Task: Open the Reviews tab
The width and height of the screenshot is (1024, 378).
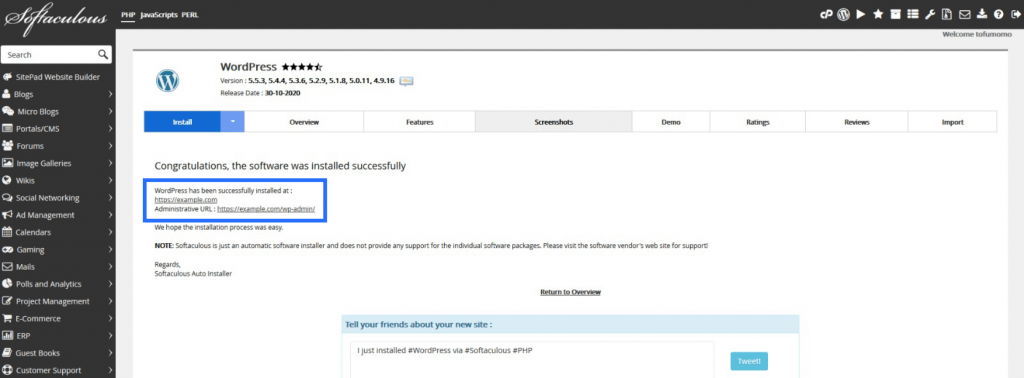Action: 856,122
